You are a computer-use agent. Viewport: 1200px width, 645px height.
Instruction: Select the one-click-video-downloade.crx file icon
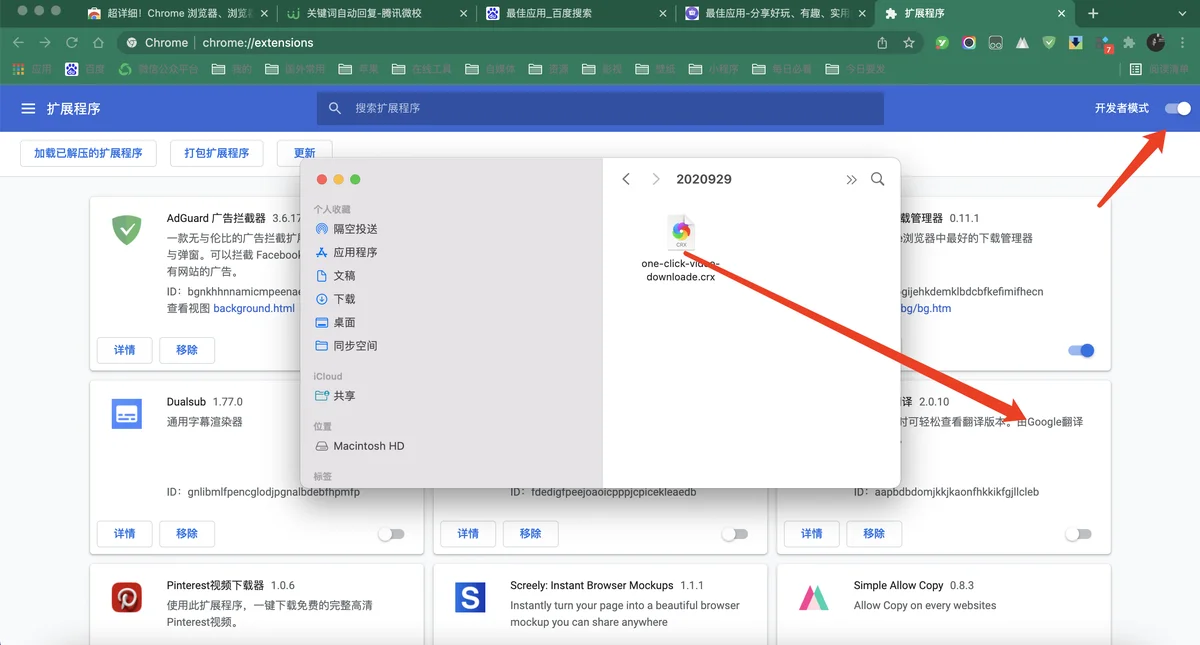coord(681,232)
